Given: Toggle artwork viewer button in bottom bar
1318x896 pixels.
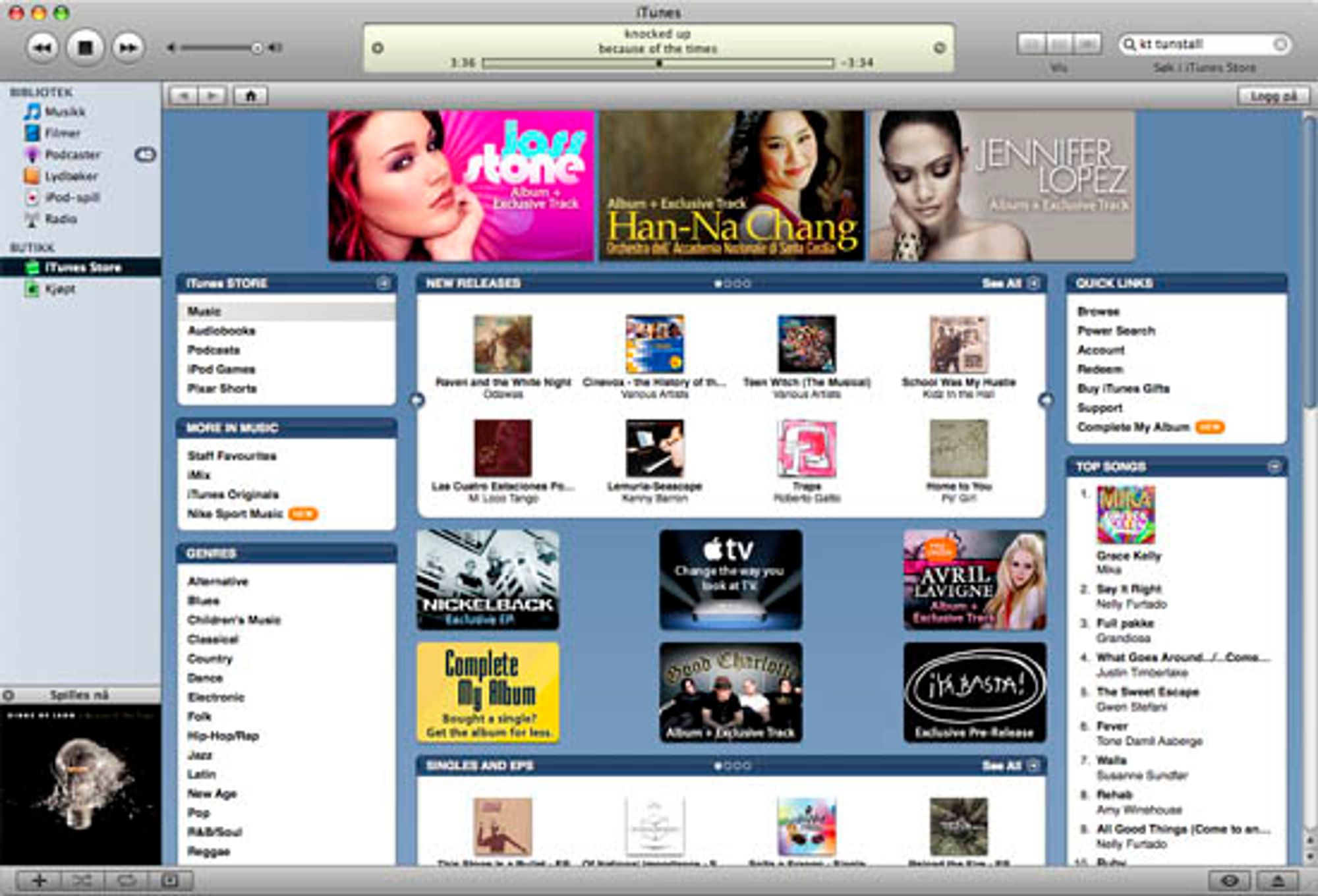Looking at the screenshot, I should click(x=171, y=880).
